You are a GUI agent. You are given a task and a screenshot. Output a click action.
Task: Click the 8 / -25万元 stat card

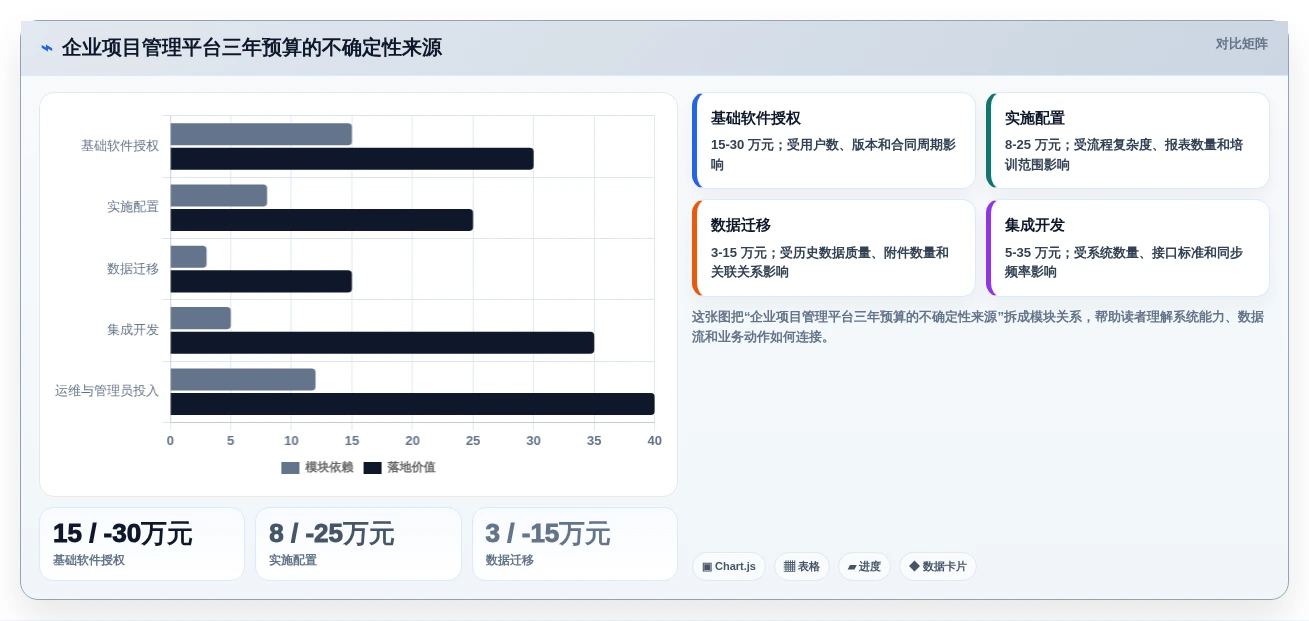[x=358, y=544]
